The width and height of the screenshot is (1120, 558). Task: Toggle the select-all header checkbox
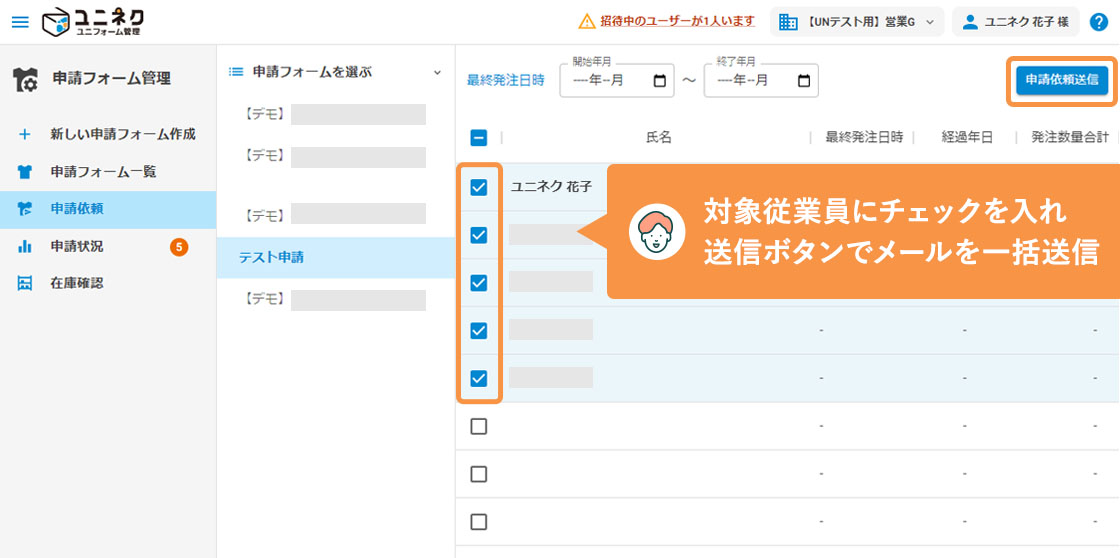coord(479,138)
